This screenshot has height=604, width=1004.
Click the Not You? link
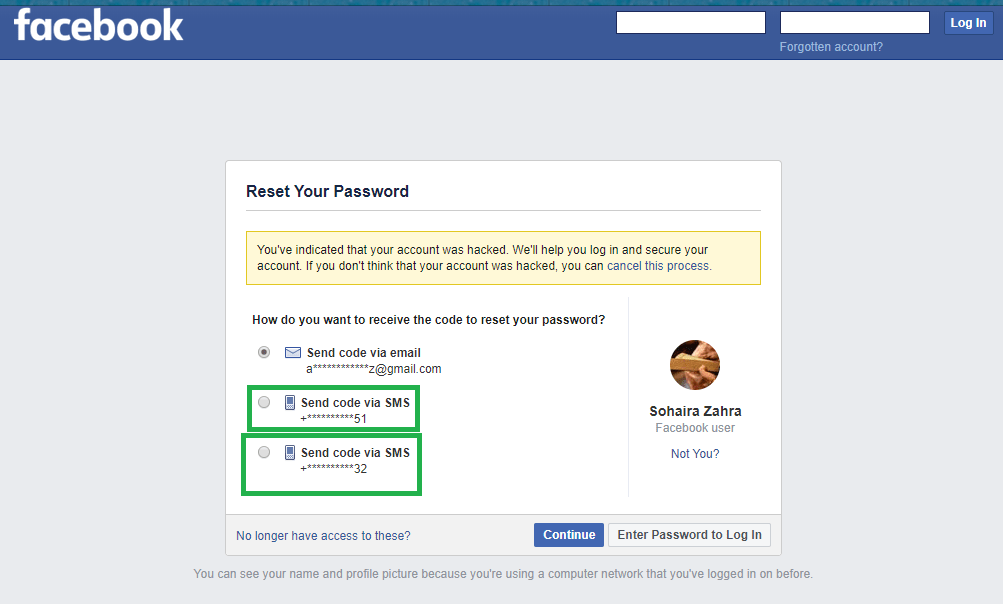point(695,453)
